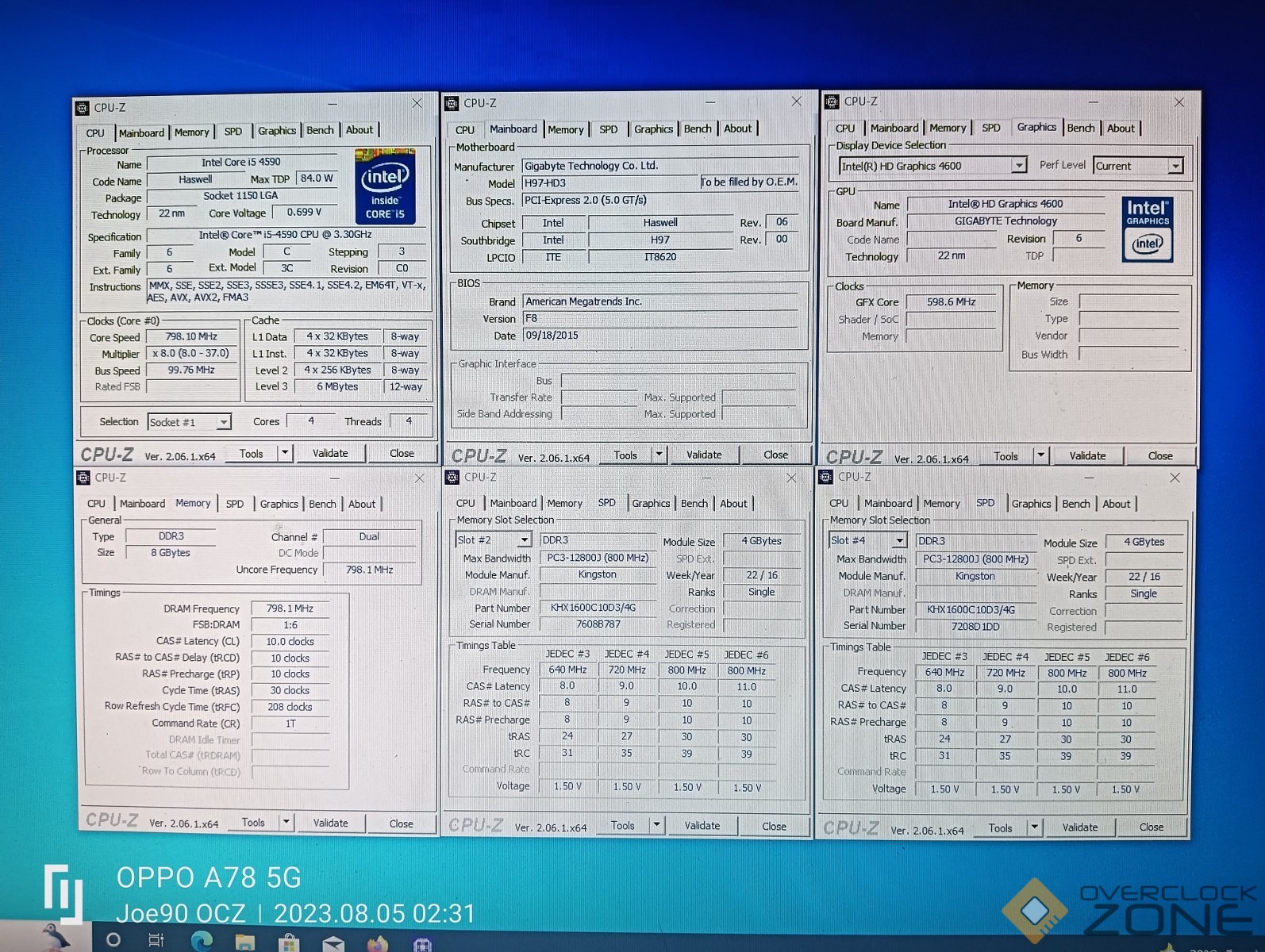The height and width of the screenshot is (952, 1265).
Task: Open the SPD tab in the Memory window
Action: click(235, 504)
